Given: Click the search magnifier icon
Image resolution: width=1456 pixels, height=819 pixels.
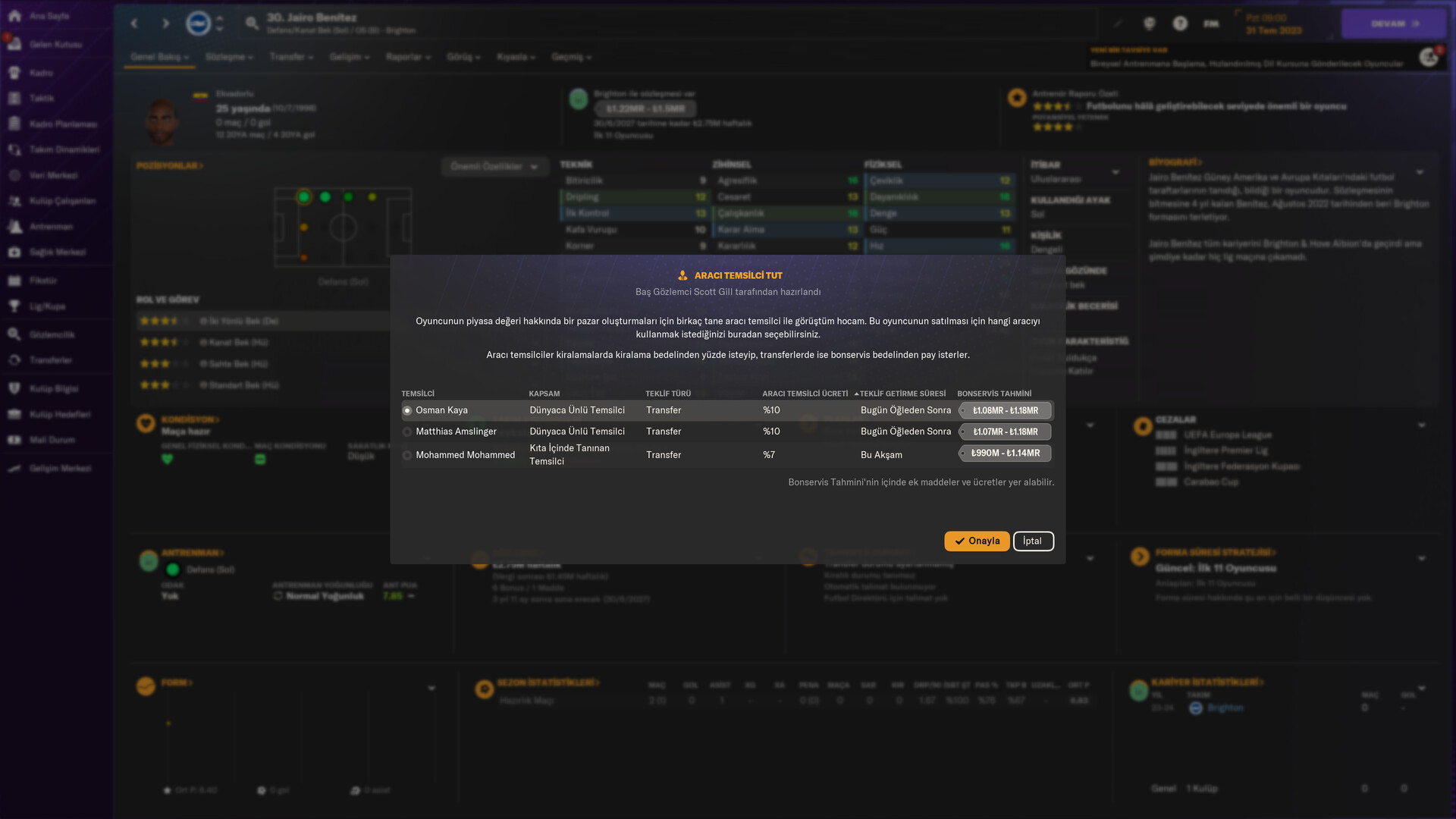Looking at the screenshot, I should [x=252, y=24].
